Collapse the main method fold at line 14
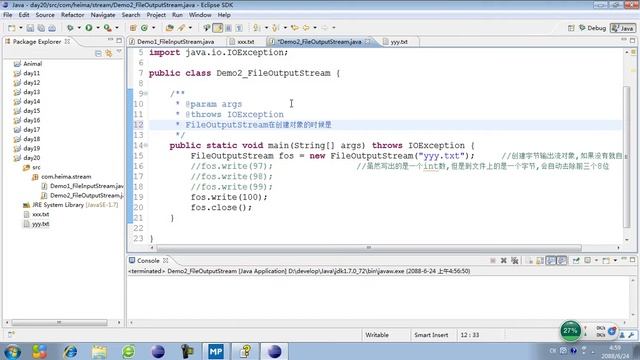Image resolution: width=640 pixels, height=360 pixels. pyautogui.click(x=146, y=145)
